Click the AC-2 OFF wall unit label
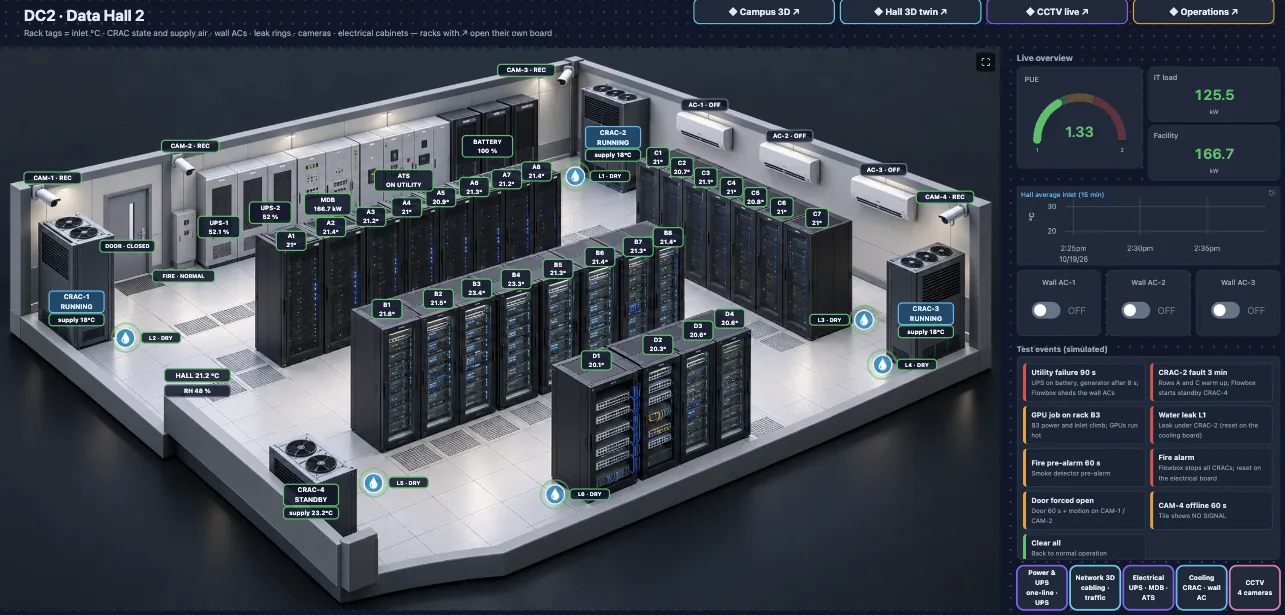The width and height of the screenshot is (1285, 615). click(788, 136)
